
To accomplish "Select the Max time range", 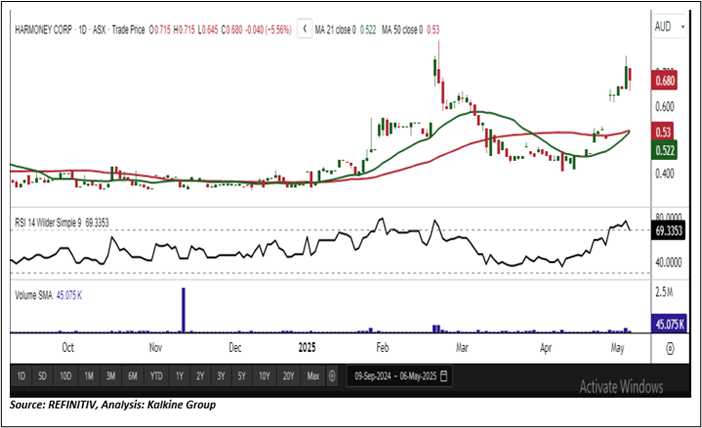I will (x=313, y=376).
